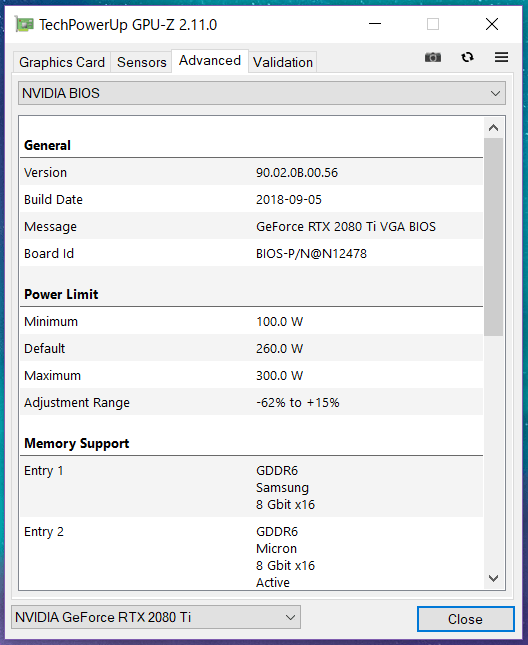Image resolution: width=528 pixels, height=645 pixels.
Task: Select Board Id value BIOS-P/N@N12478
Action: coord(311,253)
